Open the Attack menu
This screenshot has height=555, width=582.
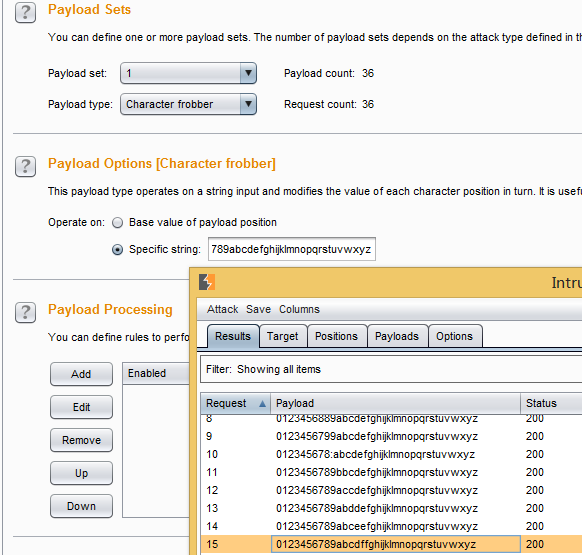[x=222, y=309]
